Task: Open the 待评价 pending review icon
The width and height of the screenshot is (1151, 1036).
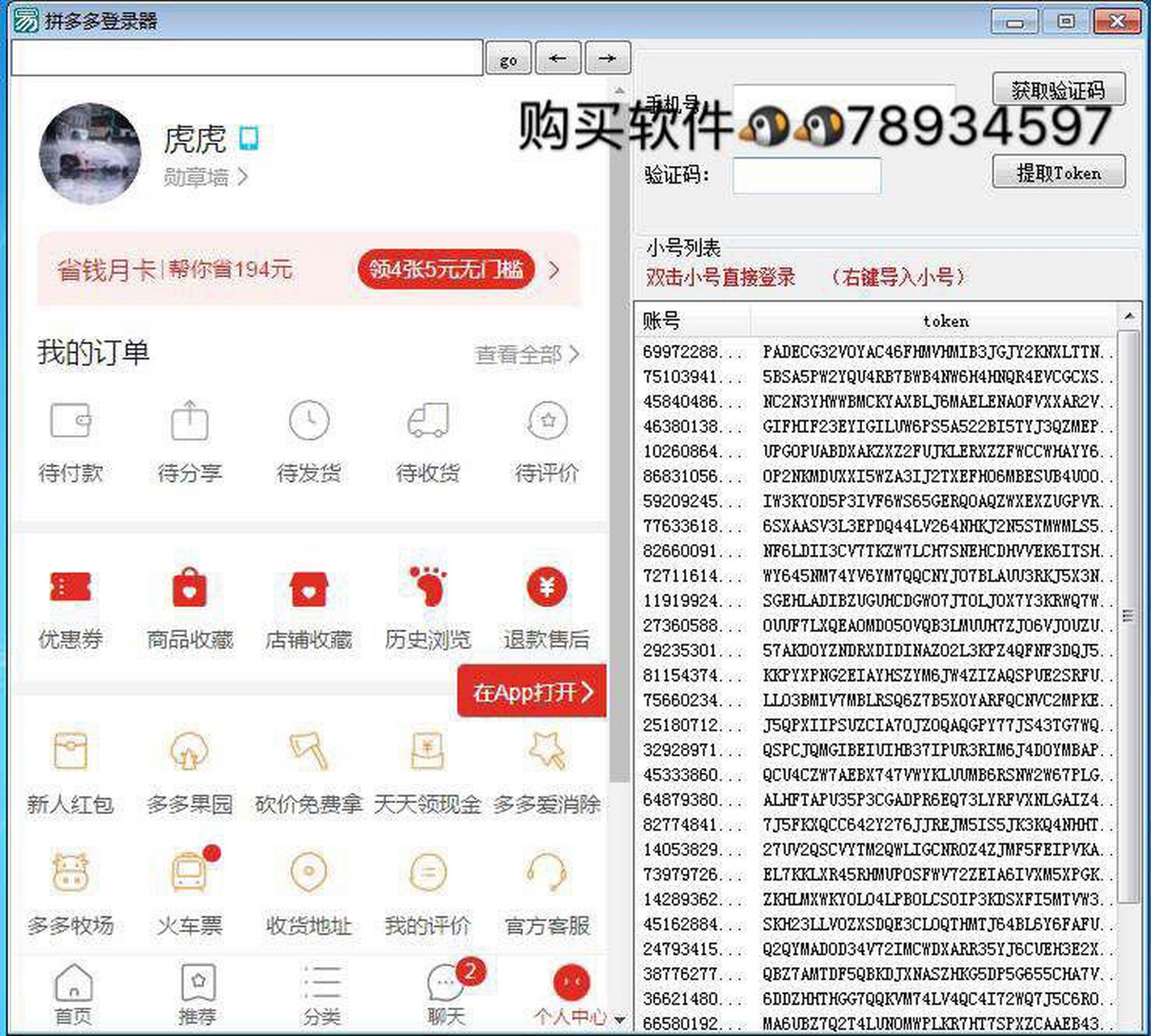Action: click(x=548, y=421)
